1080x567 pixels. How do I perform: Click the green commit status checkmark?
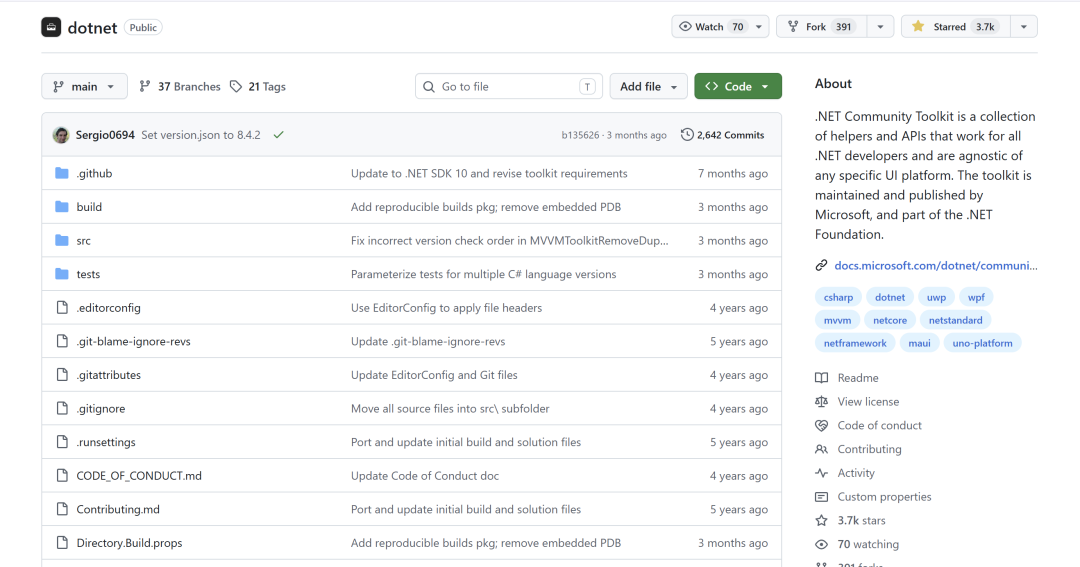(x=278, y=135)
